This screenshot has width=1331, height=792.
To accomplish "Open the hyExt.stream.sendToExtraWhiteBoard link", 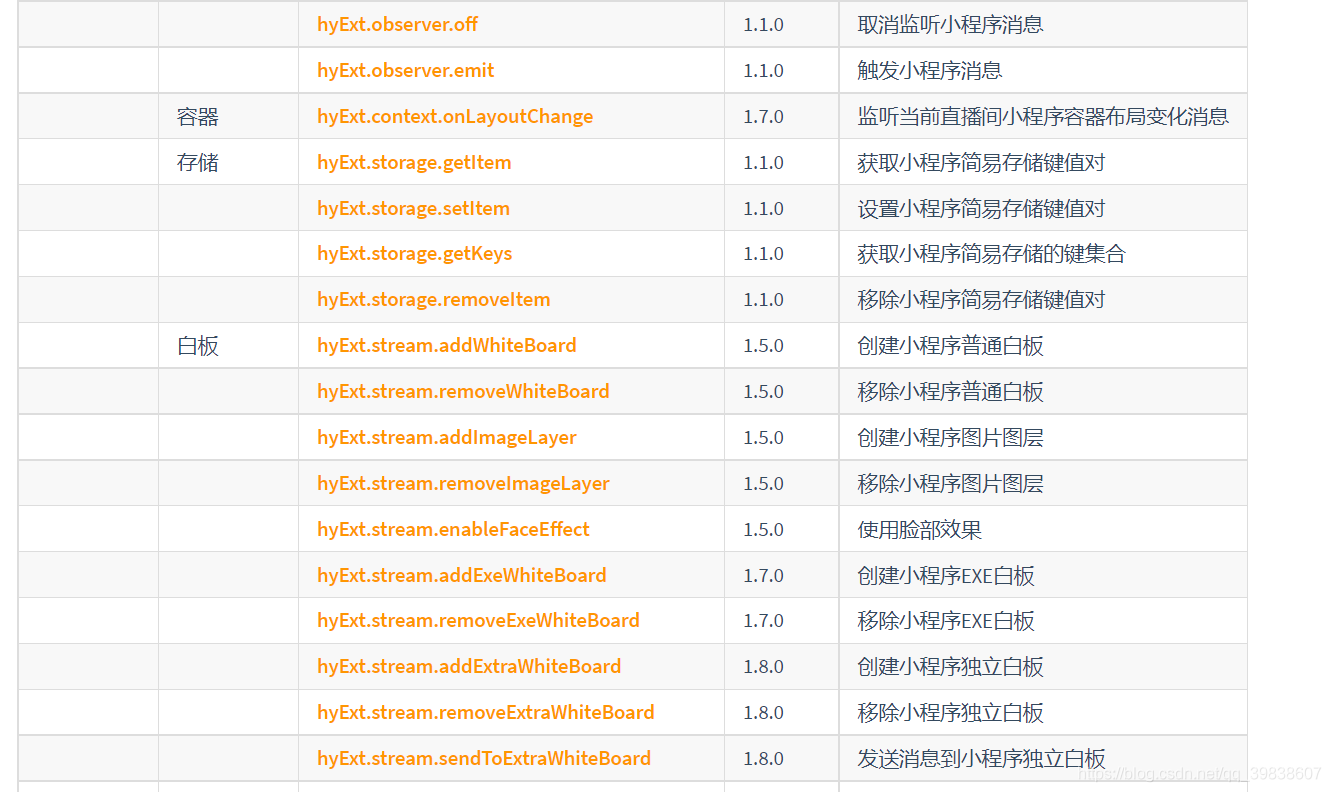I will 484,758.
